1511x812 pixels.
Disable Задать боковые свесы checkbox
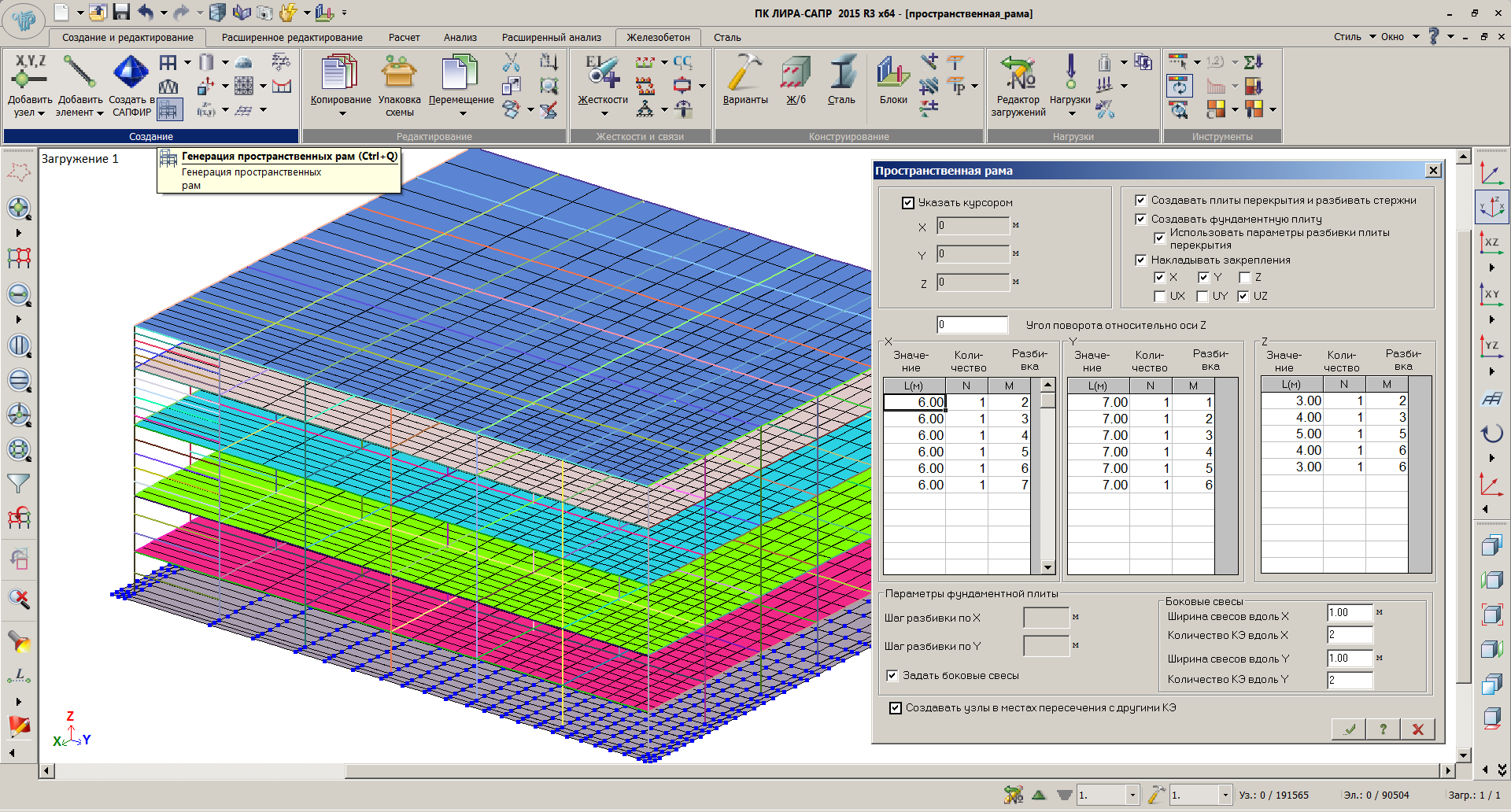[892, 676]
